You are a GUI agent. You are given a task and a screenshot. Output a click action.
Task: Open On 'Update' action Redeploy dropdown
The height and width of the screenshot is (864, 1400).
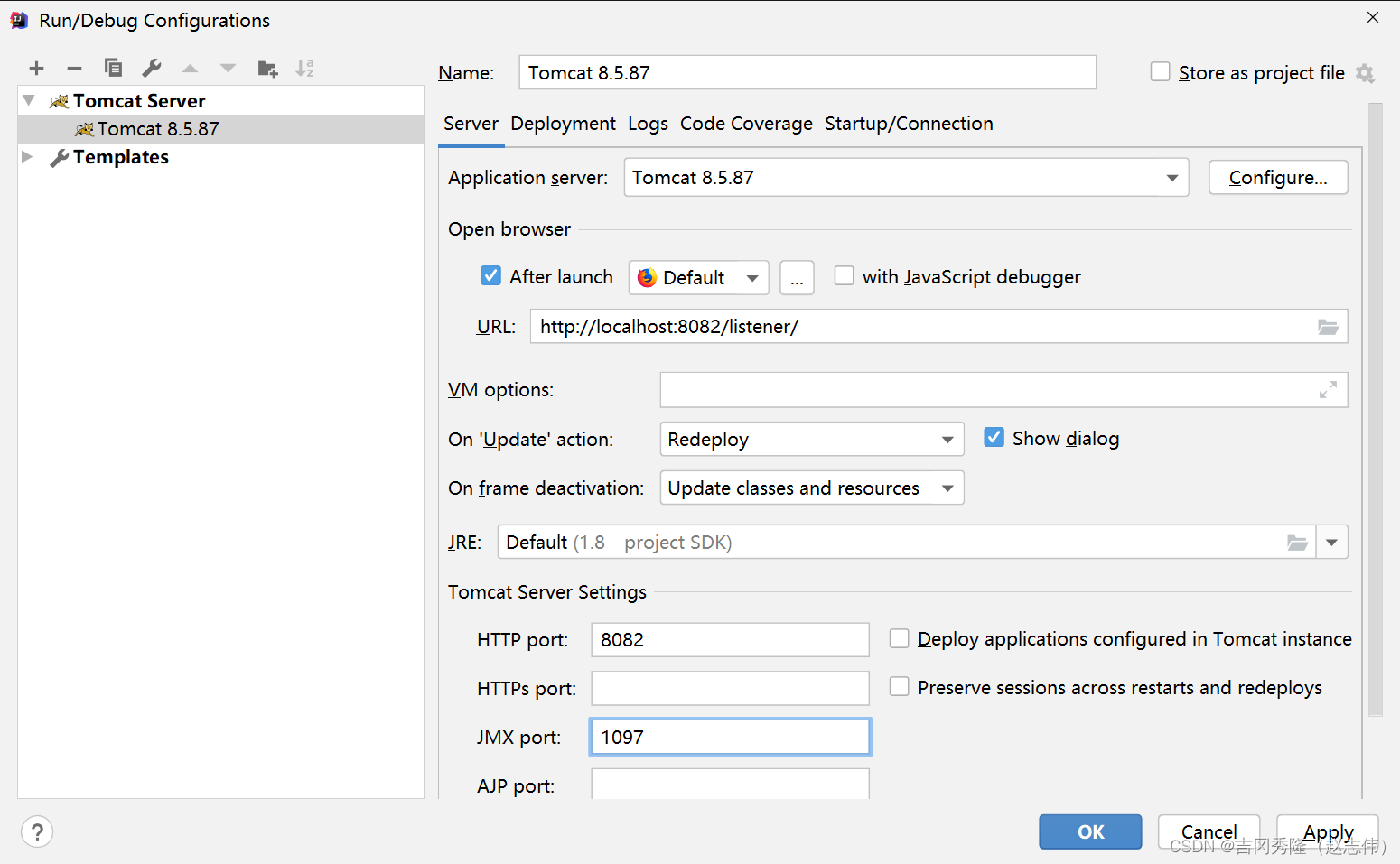(x=811, y=440)
